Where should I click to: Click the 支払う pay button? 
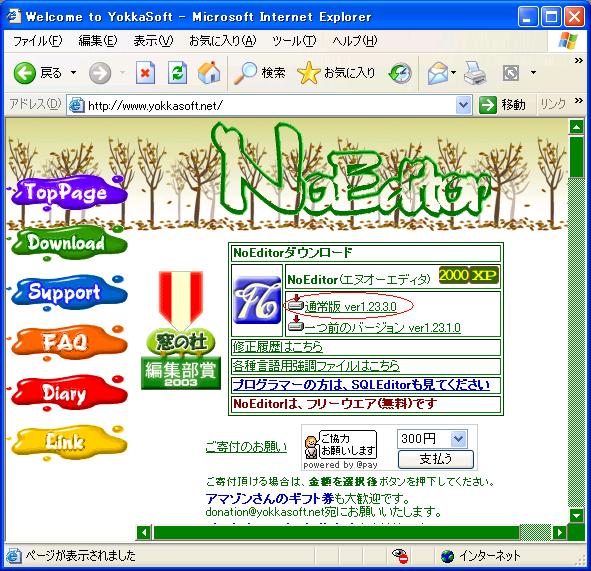436,459
